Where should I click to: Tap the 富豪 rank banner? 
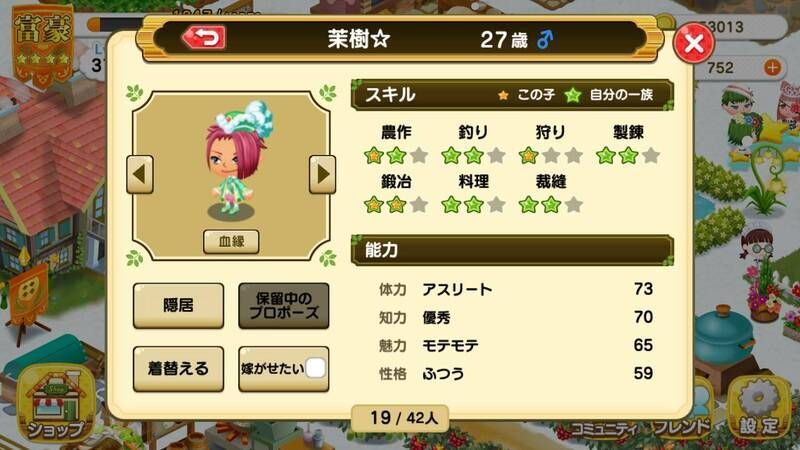click(43, 44)
